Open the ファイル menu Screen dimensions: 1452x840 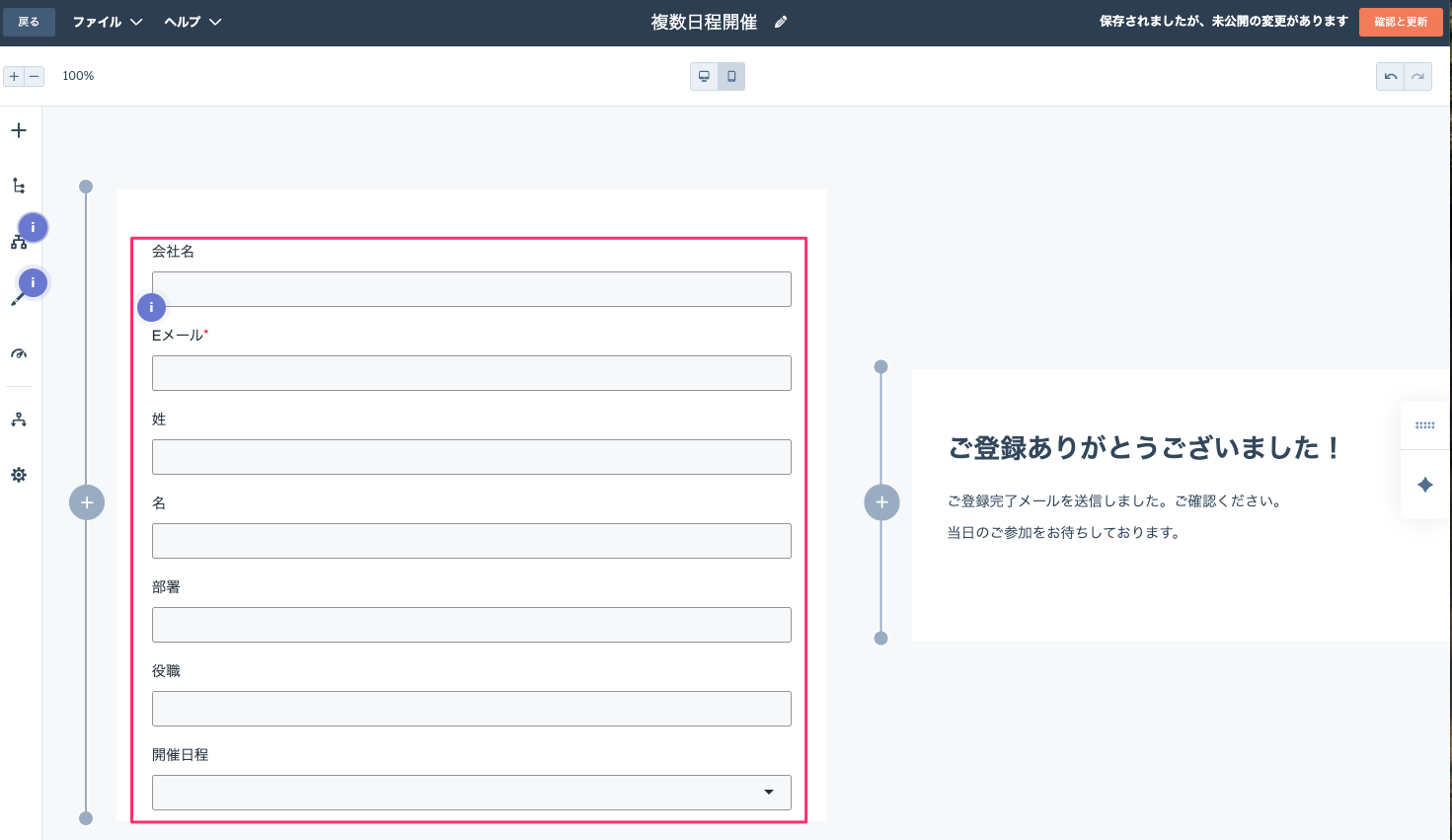point(108,22)
